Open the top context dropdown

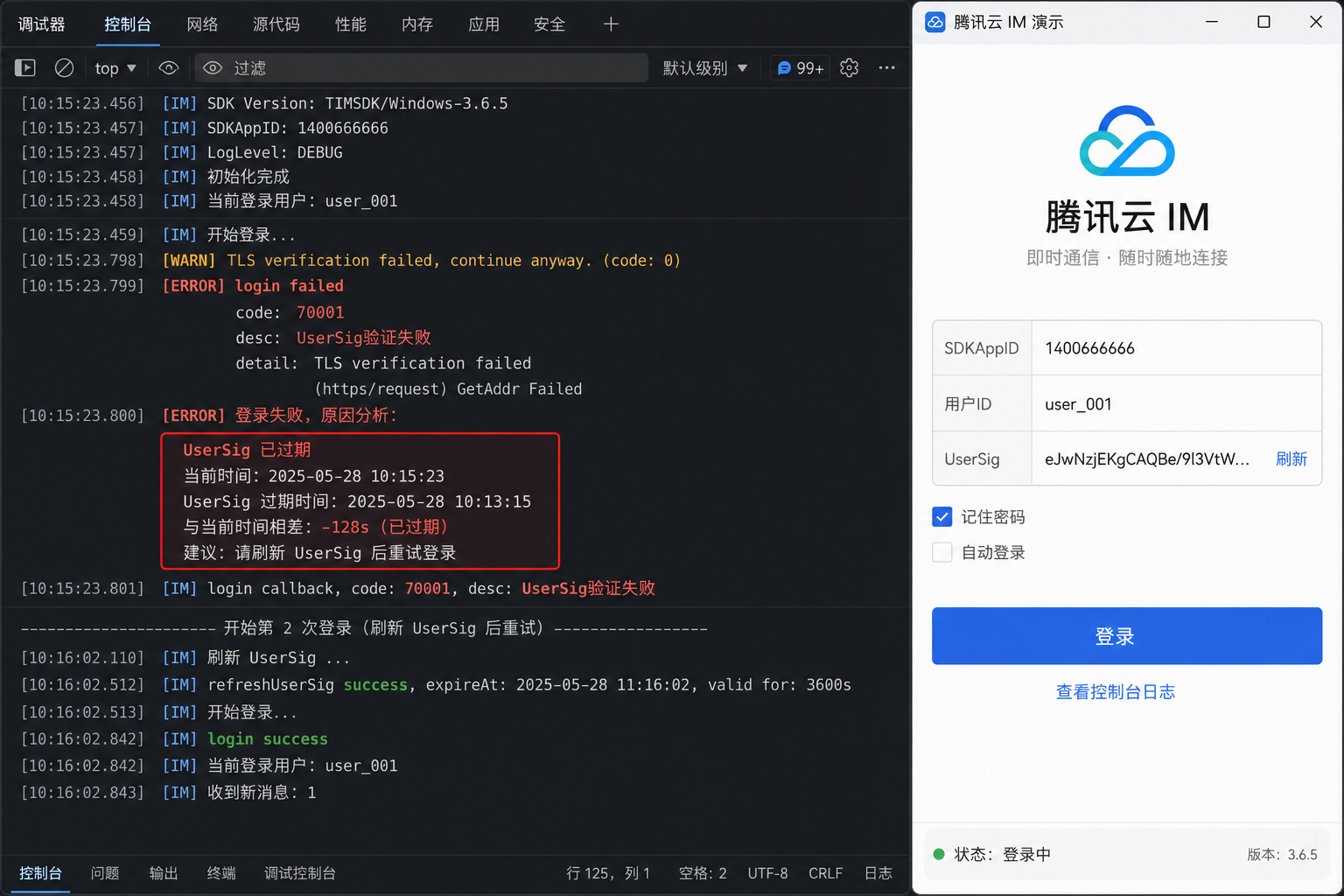pos(115,67)
